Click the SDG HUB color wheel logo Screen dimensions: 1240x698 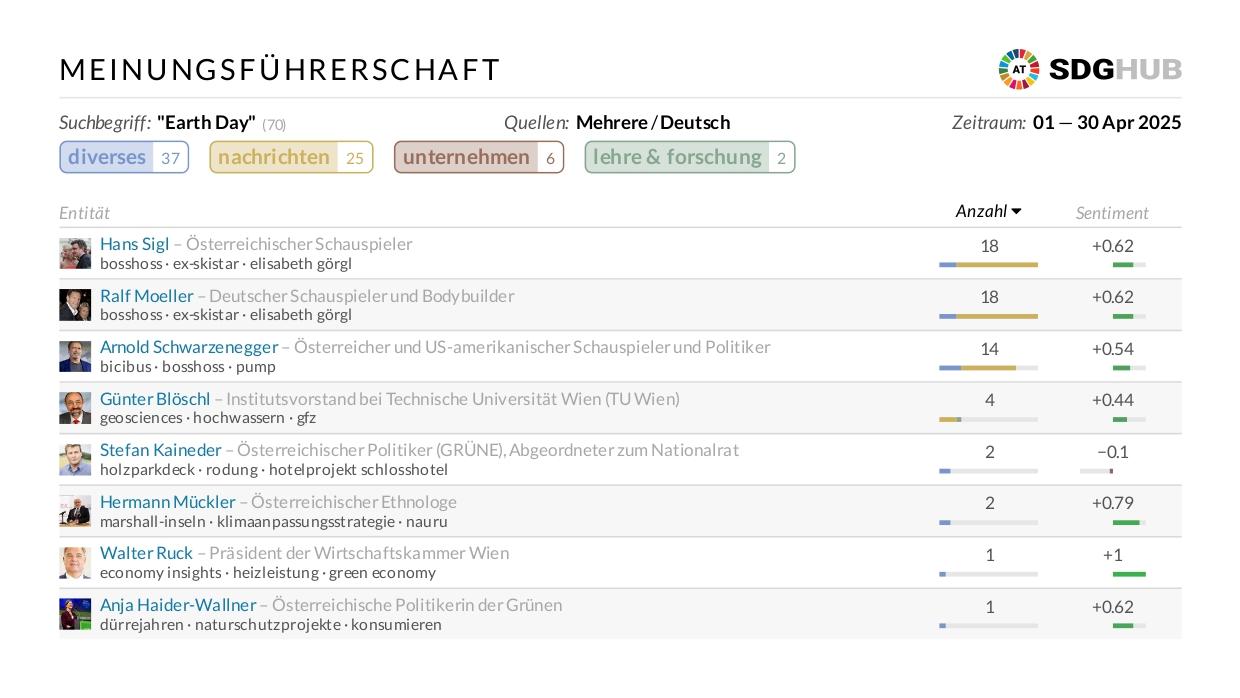pos(1019,70)
